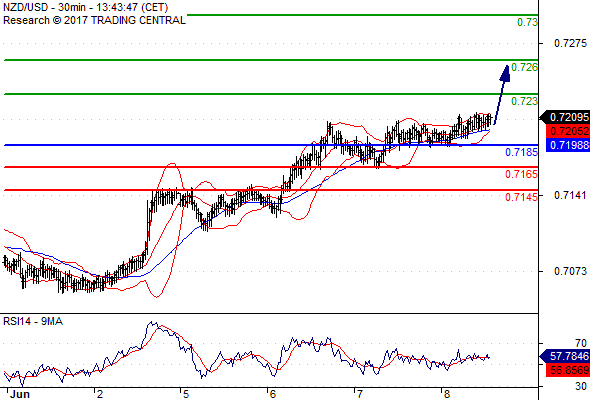Click the date marker 6 on time axis

273,394
